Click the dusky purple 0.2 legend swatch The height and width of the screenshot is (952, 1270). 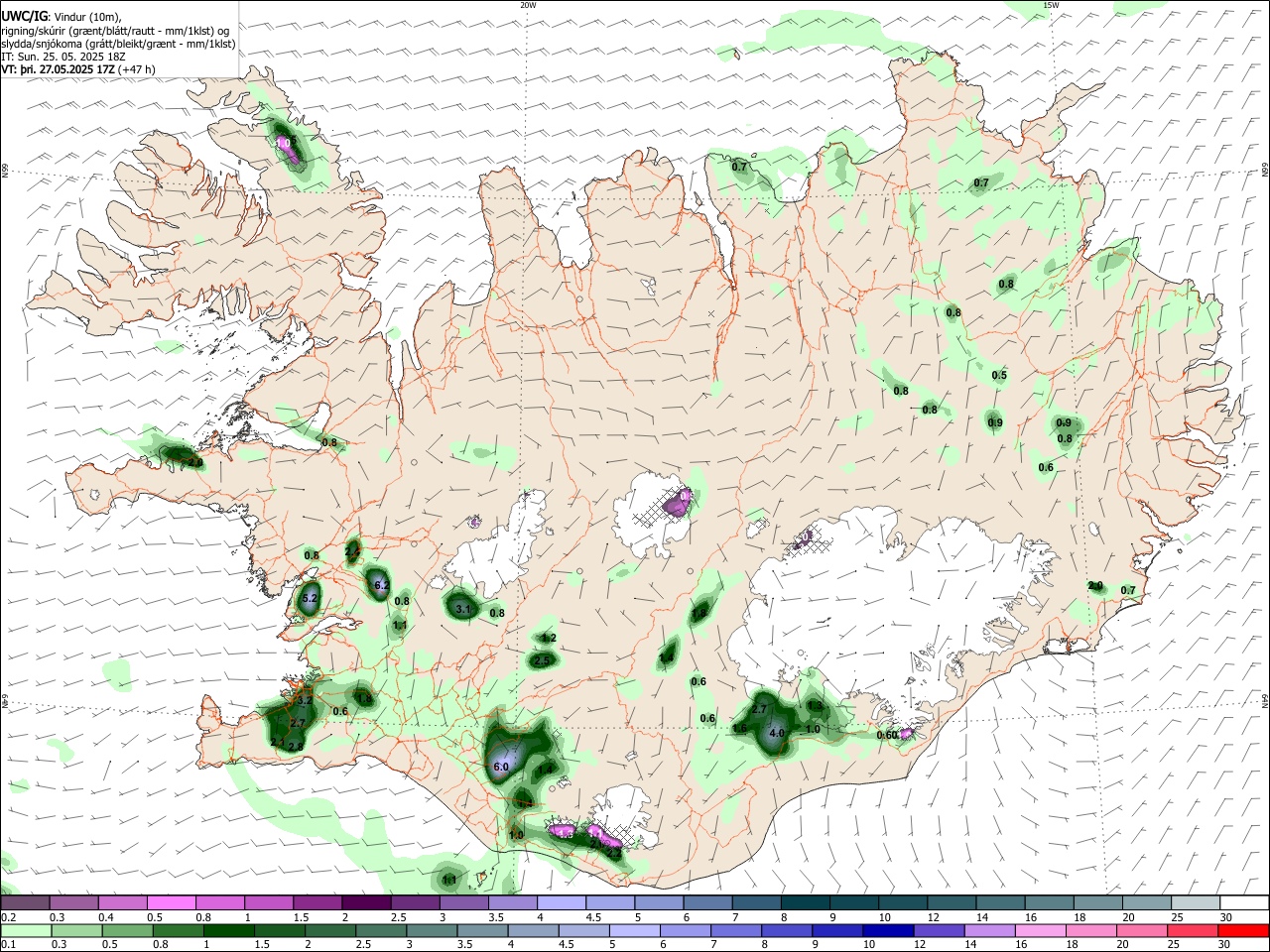click(x=25, y=903)
